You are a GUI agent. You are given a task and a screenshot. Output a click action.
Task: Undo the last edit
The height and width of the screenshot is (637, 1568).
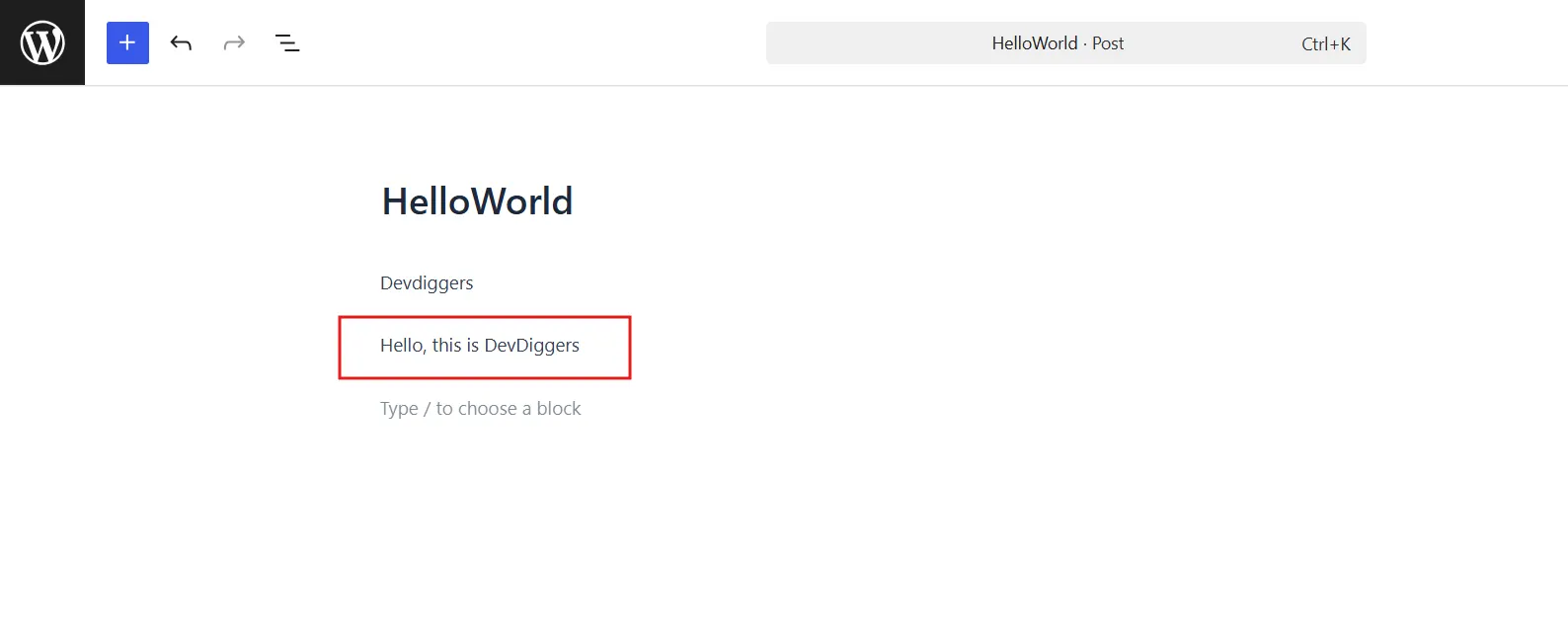[x=181, y=42]
